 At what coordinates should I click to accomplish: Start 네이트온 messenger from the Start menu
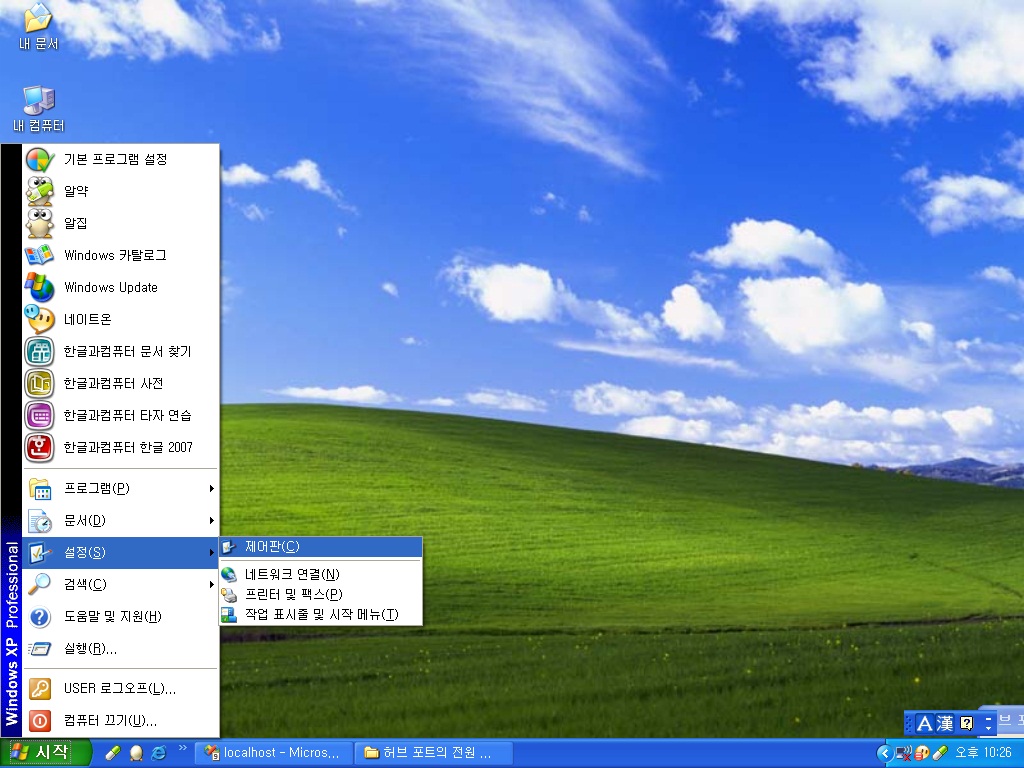click(x=121, y=319)
